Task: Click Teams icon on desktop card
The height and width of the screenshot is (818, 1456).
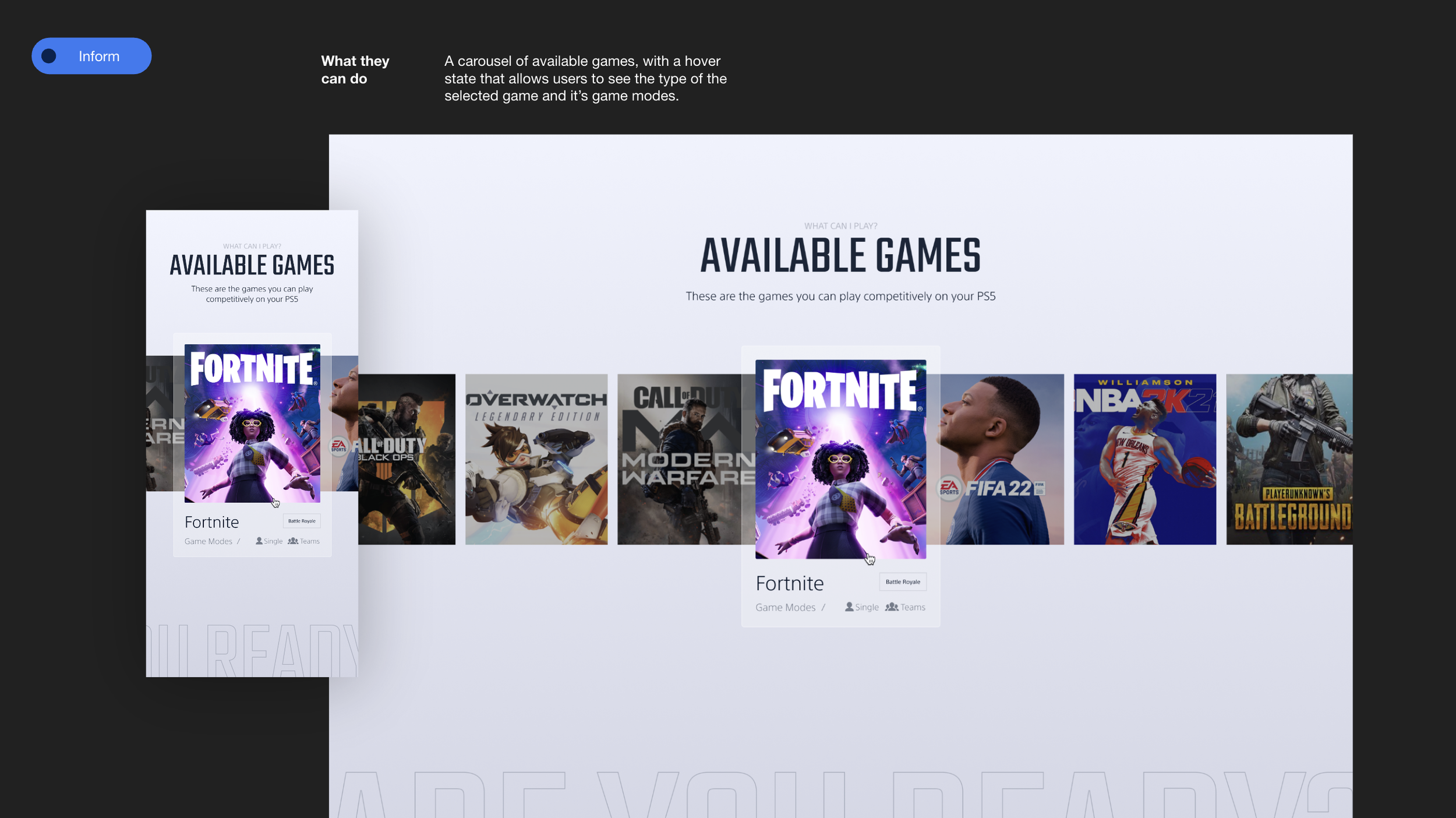Action: pos(891,607)
